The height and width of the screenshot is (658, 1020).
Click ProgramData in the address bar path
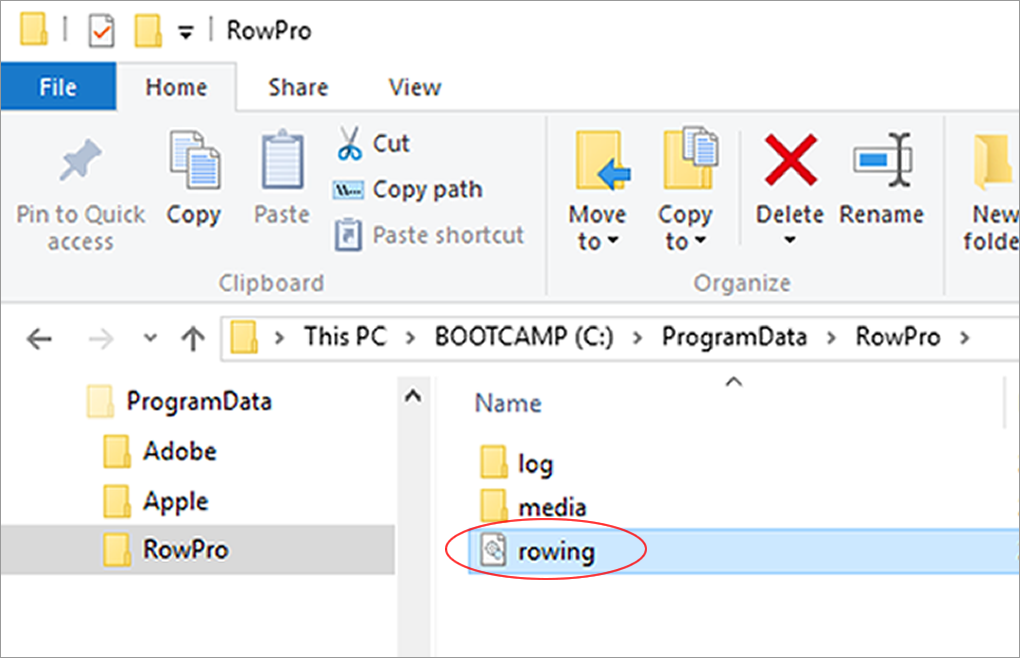point(733,337)
